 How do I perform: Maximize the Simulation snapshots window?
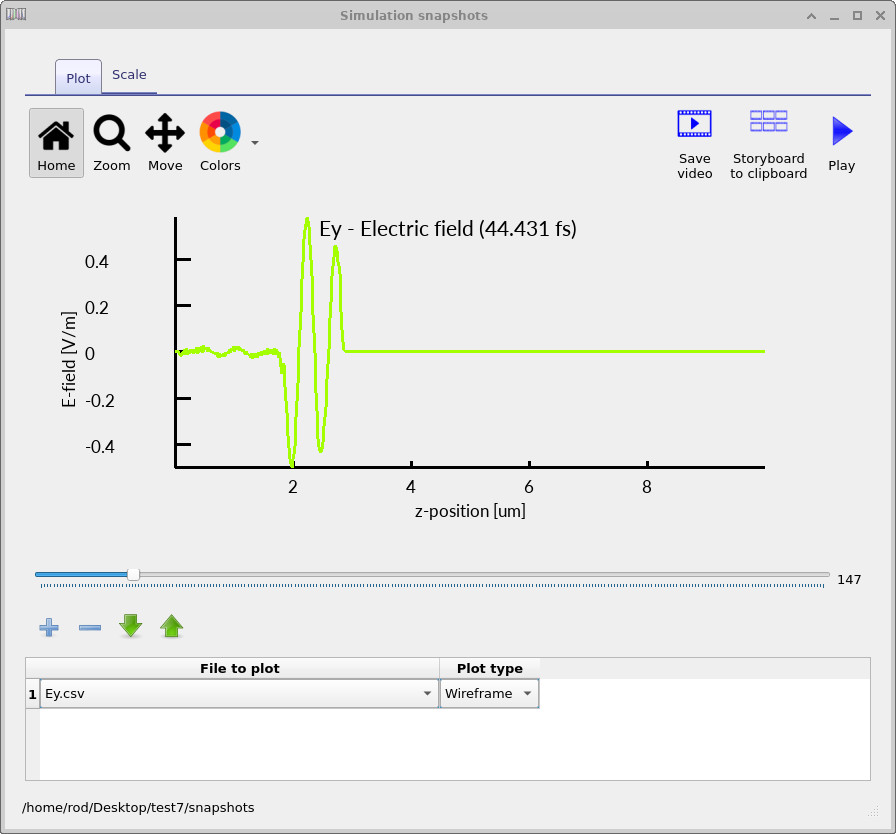pyautogui.click(x=857, y=16)
